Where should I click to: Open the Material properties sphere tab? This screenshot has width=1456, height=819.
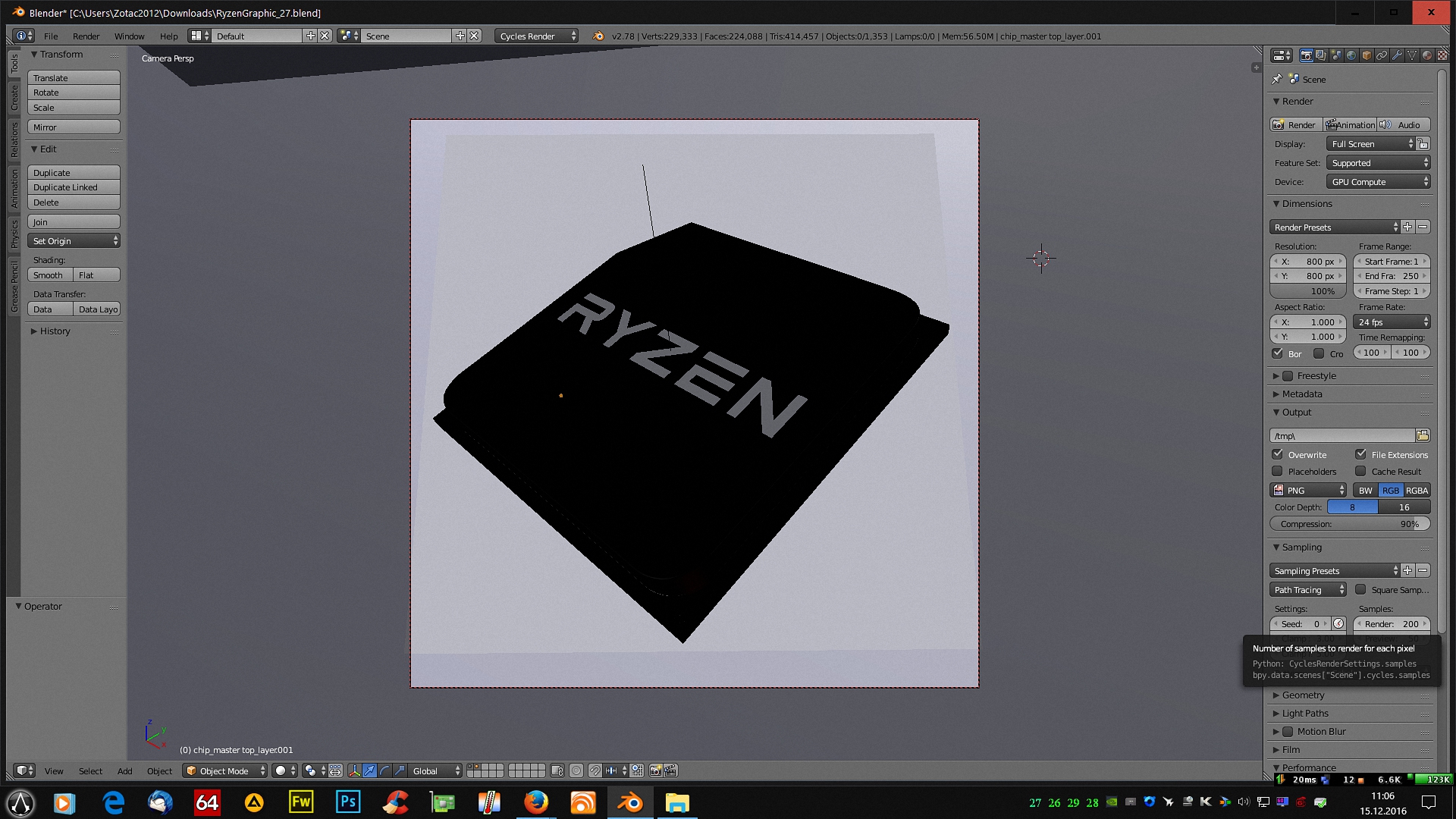[1427, 55]
